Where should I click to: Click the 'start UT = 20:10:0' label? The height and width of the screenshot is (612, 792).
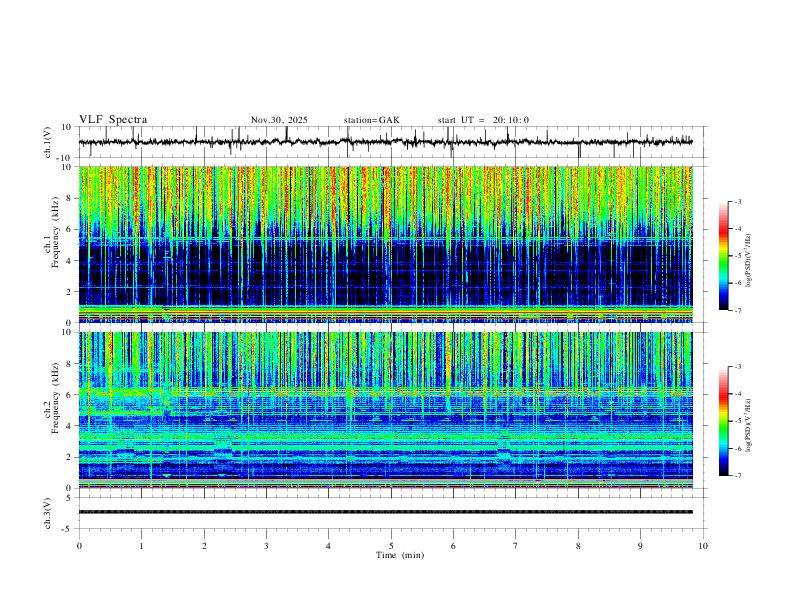(483, 120)
